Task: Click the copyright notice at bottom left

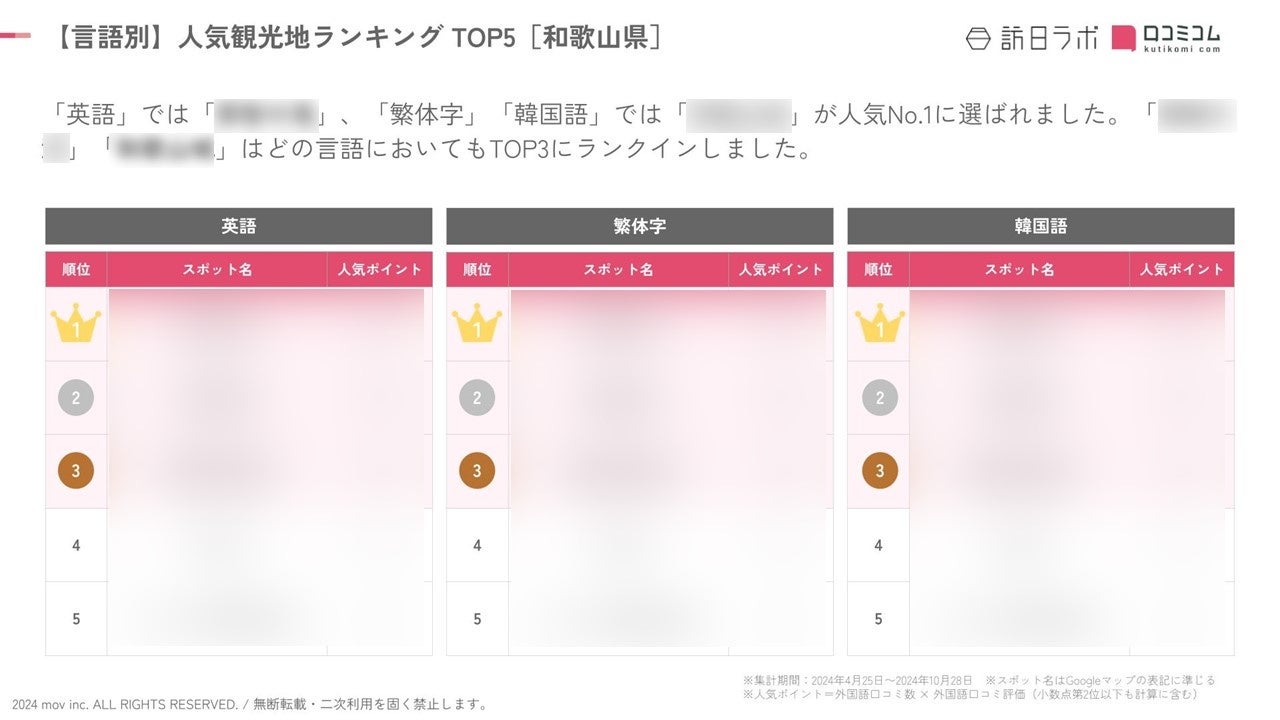Action: (250, 704)
